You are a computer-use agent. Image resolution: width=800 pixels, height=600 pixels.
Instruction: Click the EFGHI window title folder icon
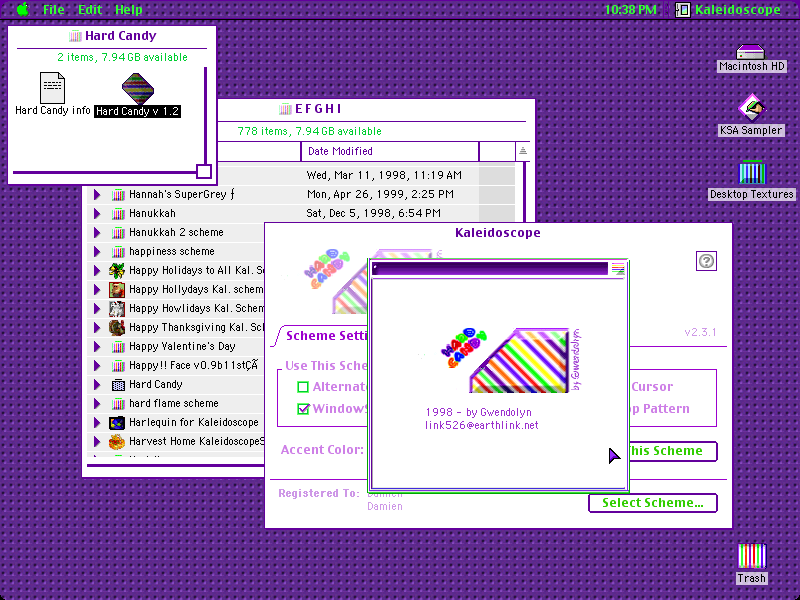285,109
